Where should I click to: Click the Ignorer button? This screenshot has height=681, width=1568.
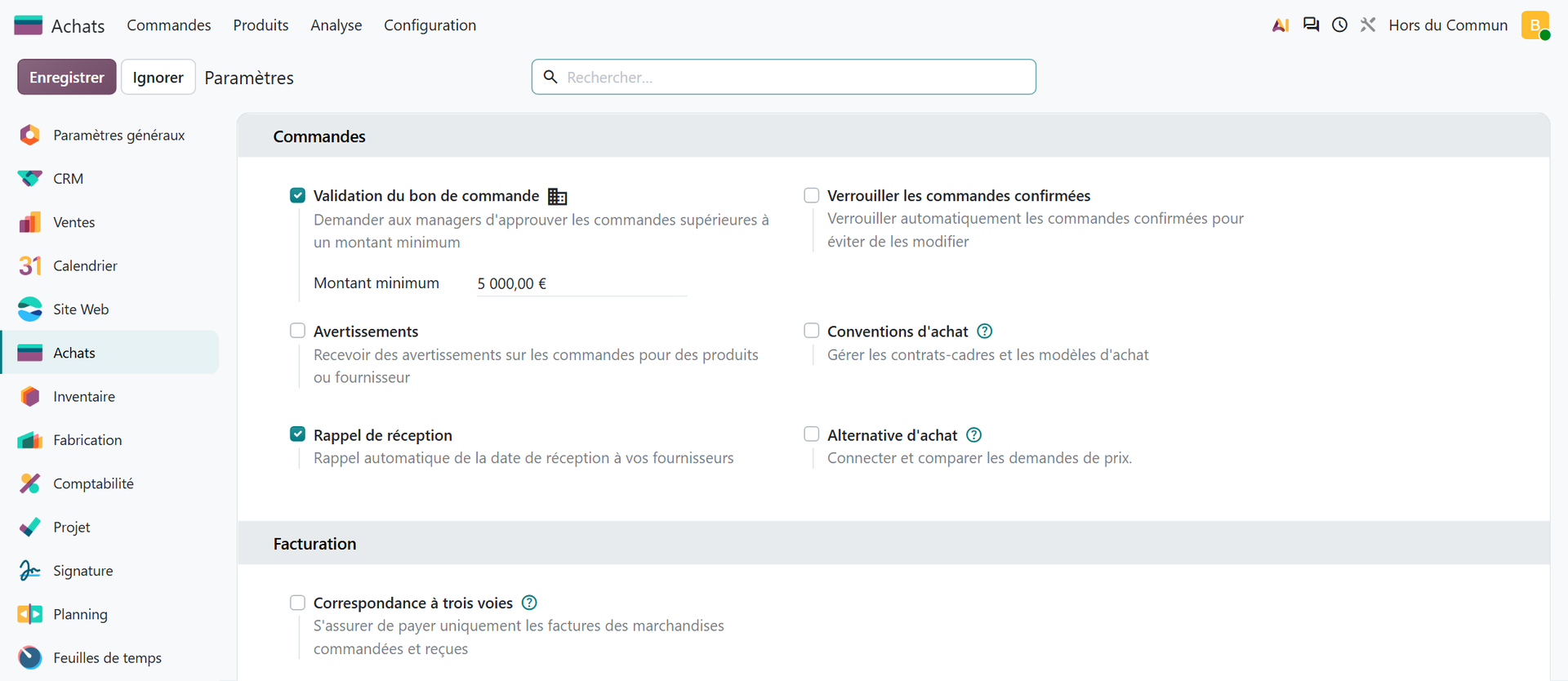pos(158,77)
